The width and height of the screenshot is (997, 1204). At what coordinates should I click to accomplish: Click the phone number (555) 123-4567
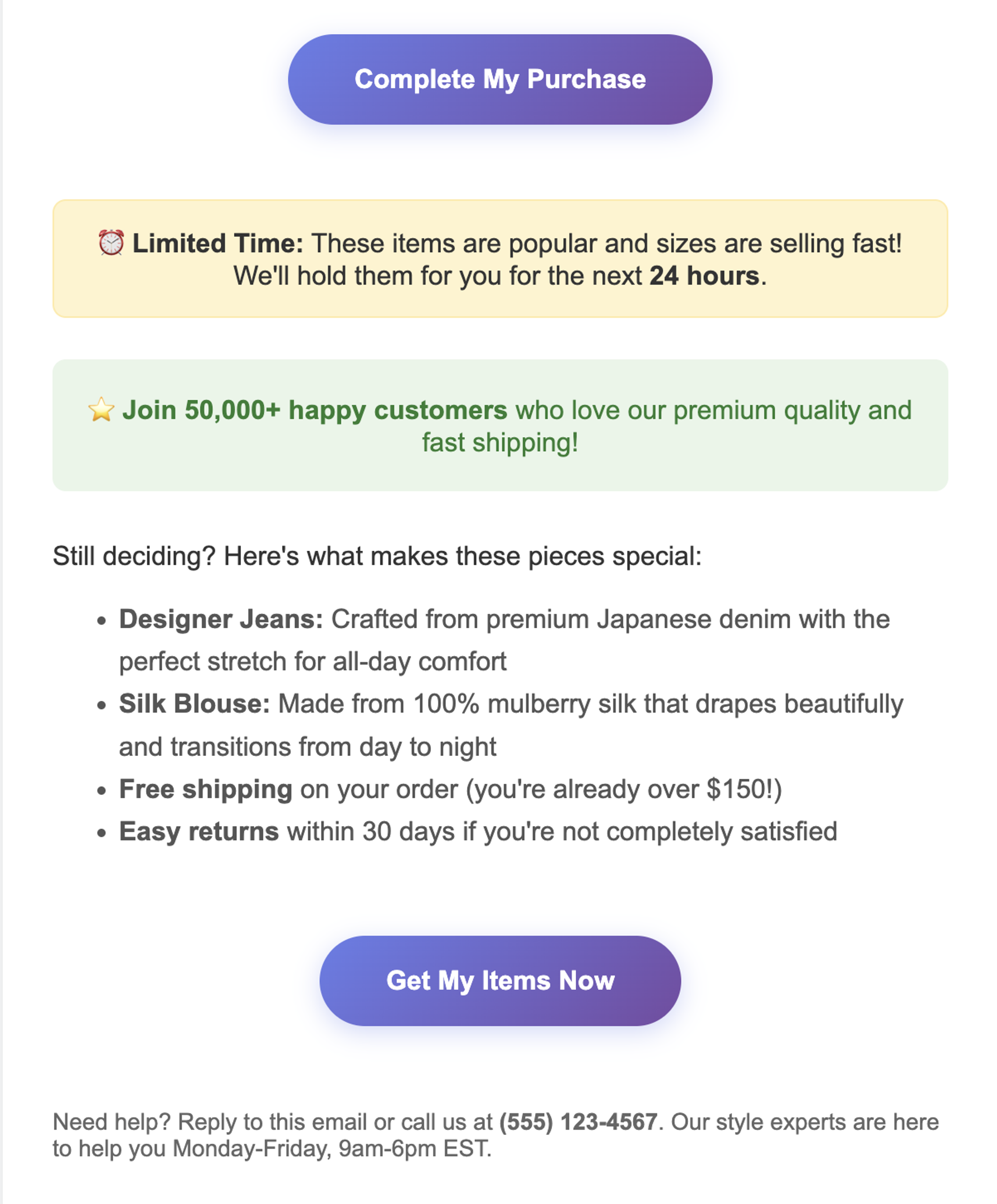click(x=577, y=1122)
